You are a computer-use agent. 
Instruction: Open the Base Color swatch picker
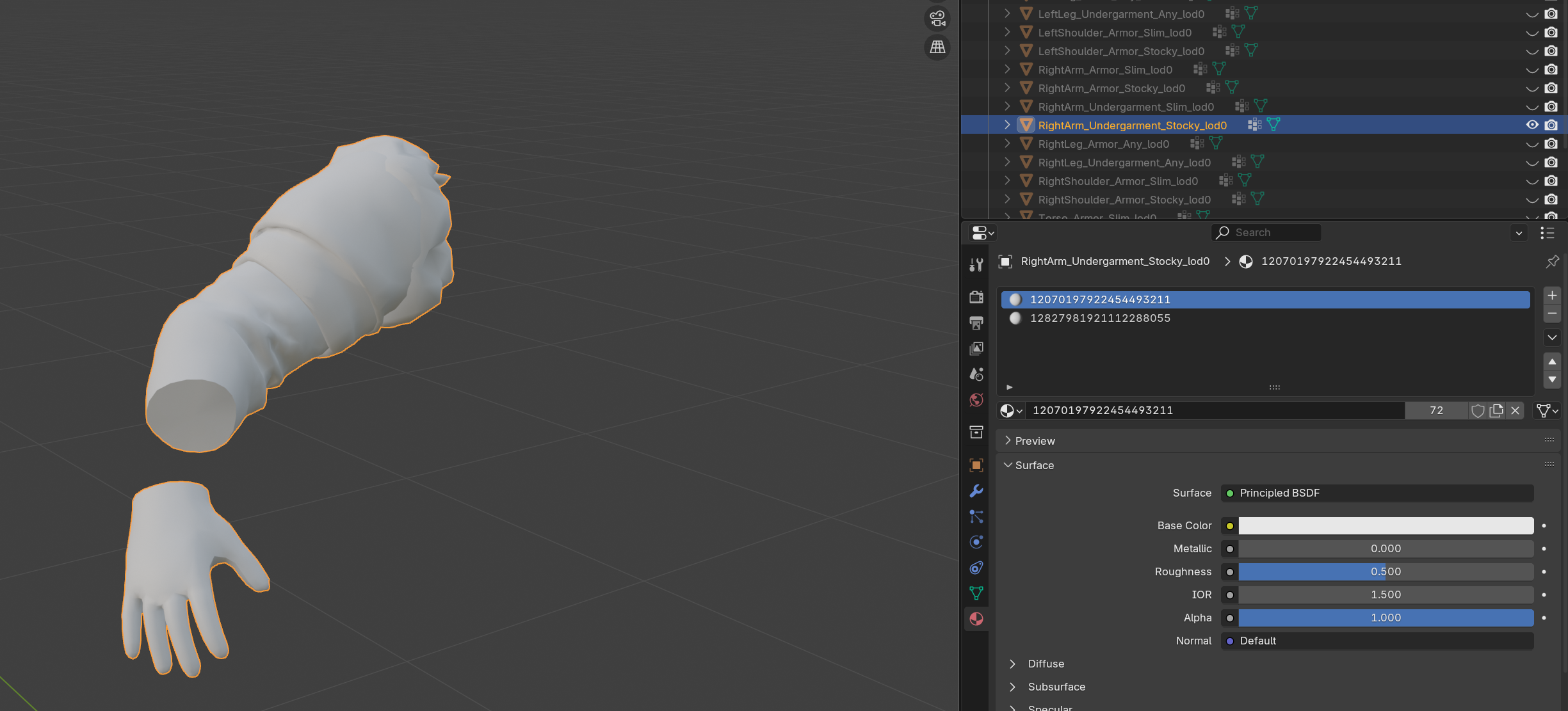pyautogui.click(x=1386, y=526)
